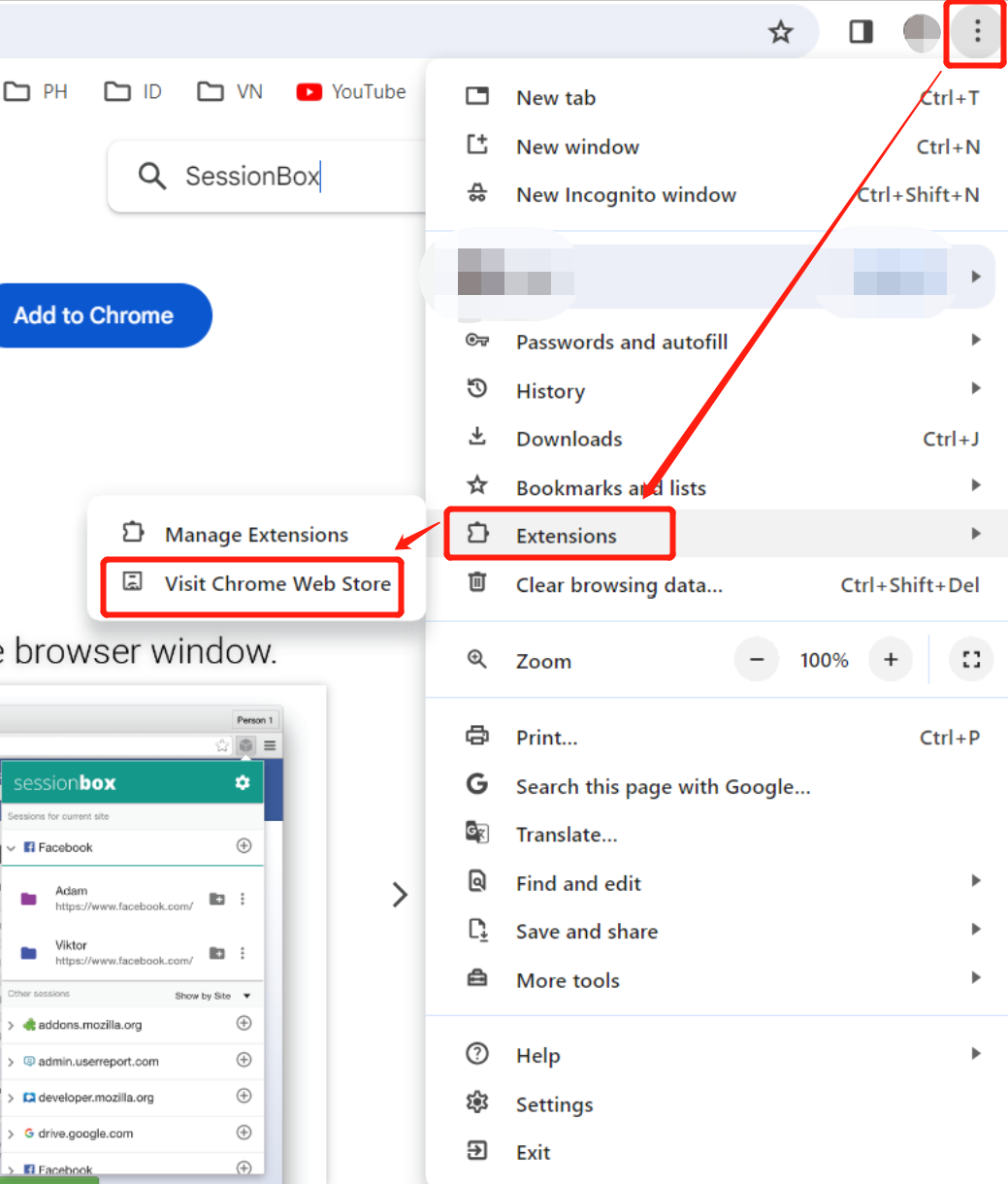Click the Web Store icon in submenu
Viewport: 1008px width, 1184px height.
point(133,581)
